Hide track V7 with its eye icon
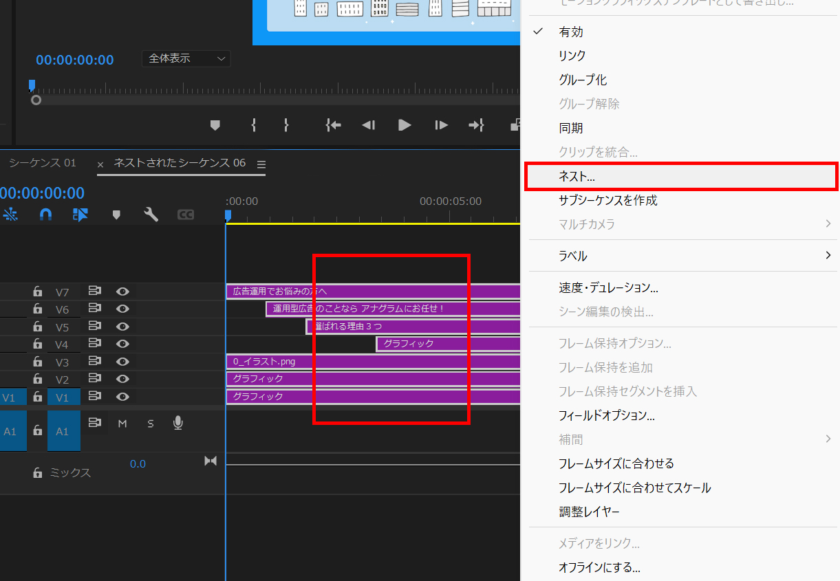 [123, 292]
